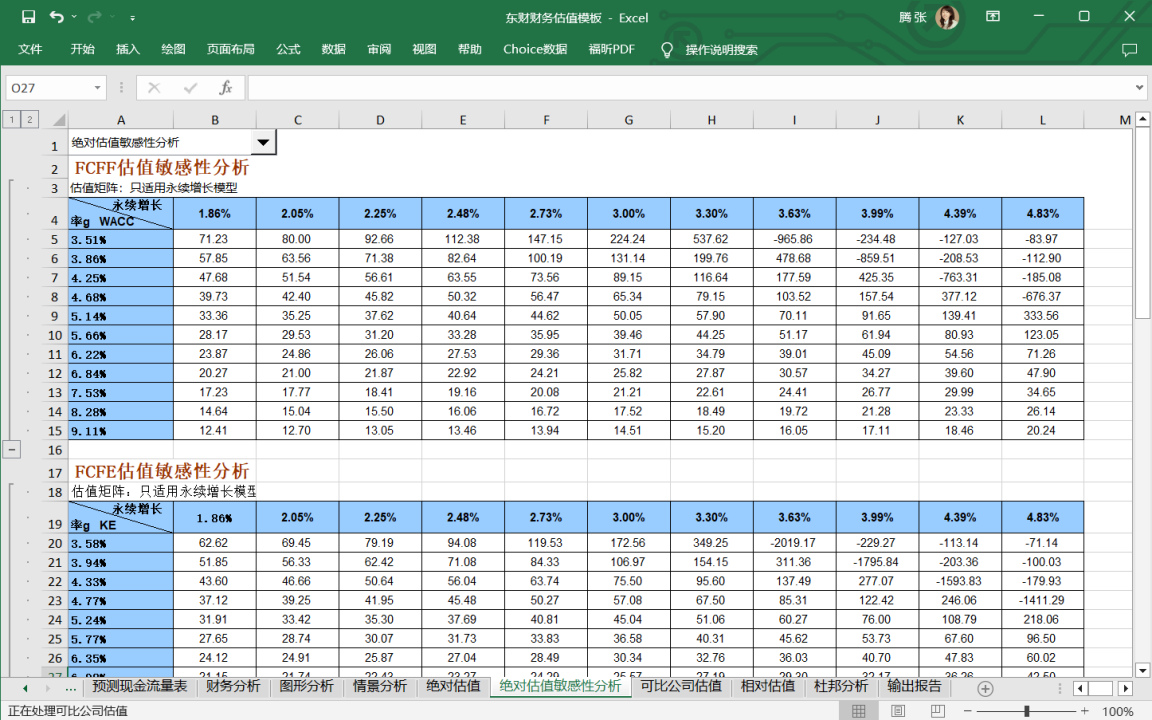Click the lightbulb search help icon
The height and width of the screenshot is (720, 1152).
(667, 49)
